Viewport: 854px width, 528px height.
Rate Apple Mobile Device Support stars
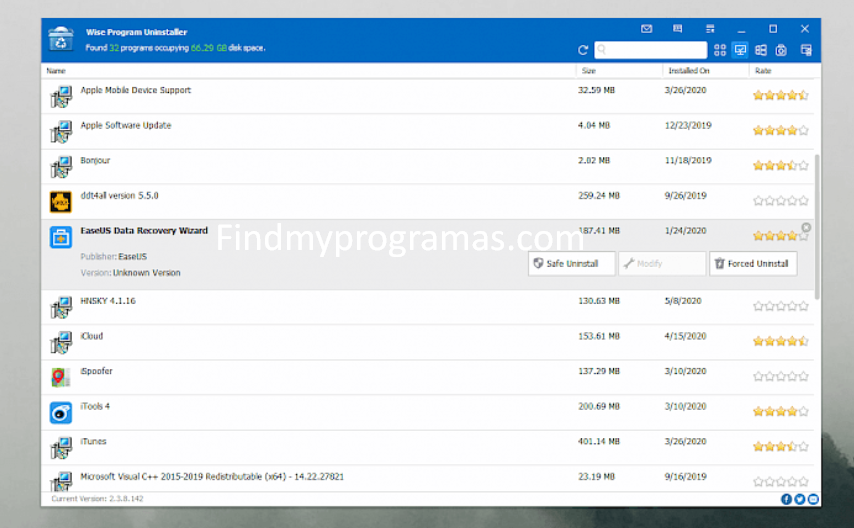pyautogui.click(x=780, y=95)
